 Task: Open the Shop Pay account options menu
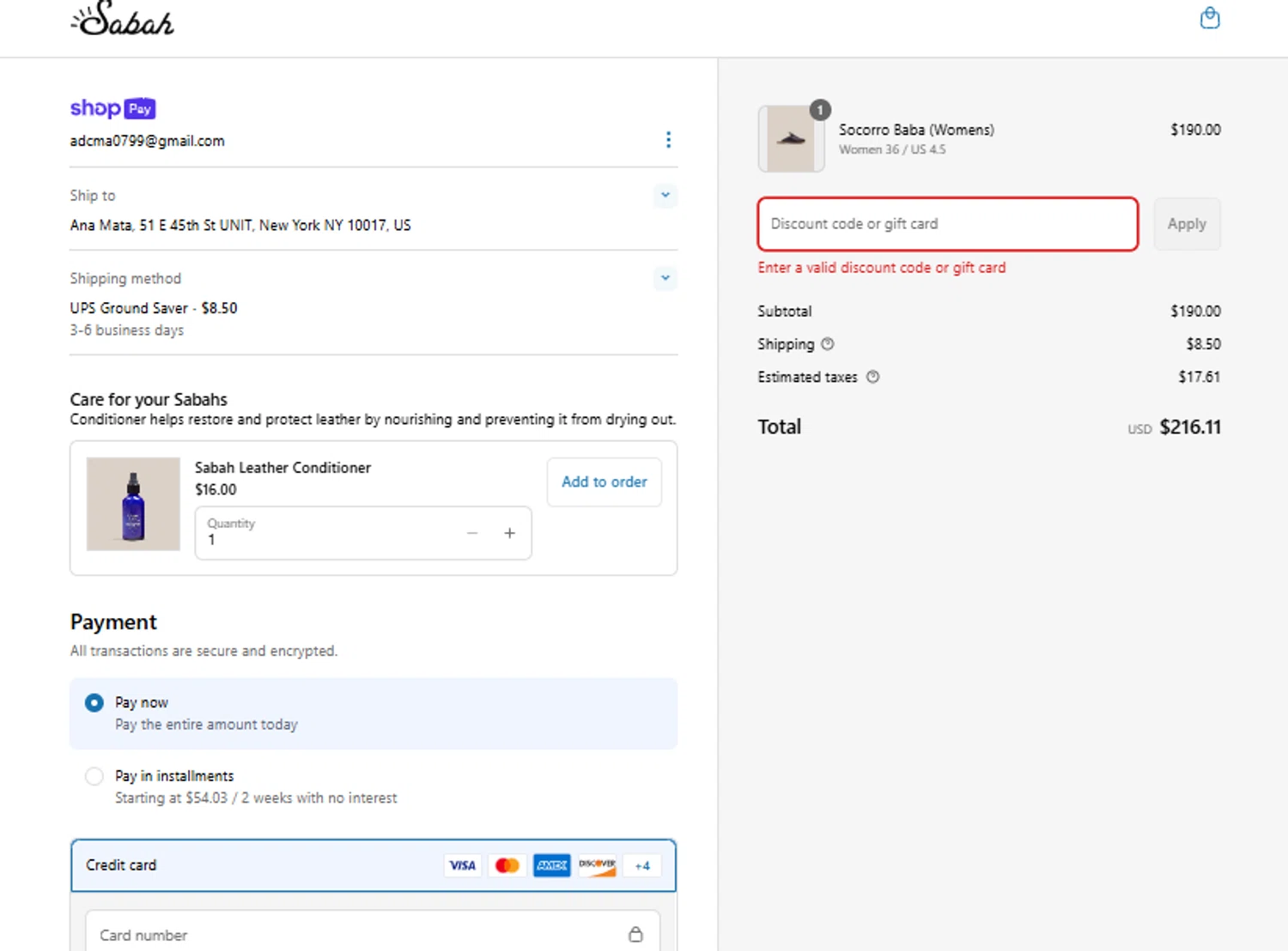tap(668, 140)
